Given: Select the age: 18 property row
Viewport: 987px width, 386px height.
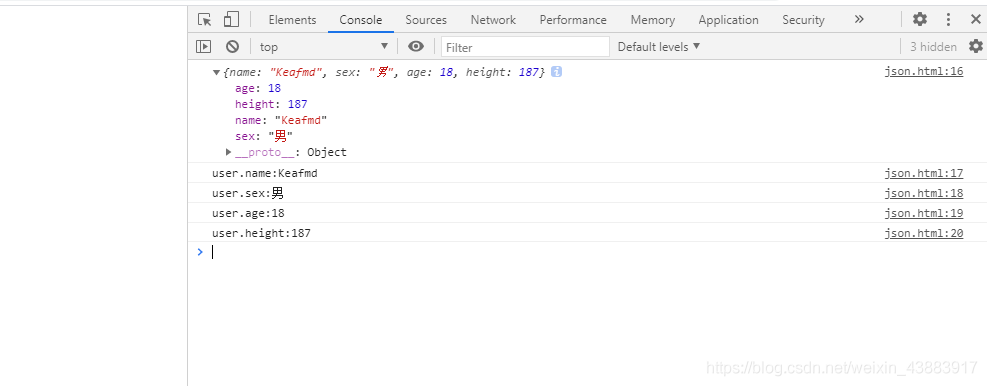Looking at the screenshot, I should pyautogui.click(x=258, y=88).
